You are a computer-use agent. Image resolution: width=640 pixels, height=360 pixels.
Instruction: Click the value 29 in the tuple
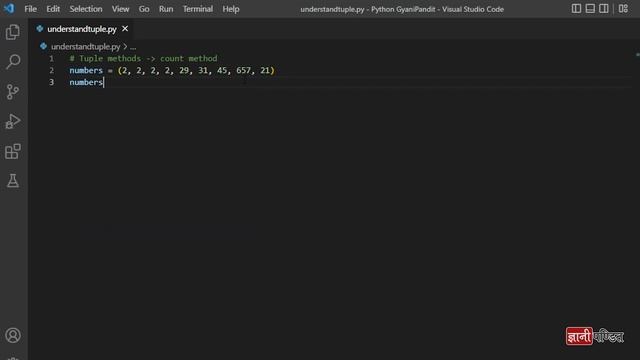pyautogui.click(x=184, y=71)
